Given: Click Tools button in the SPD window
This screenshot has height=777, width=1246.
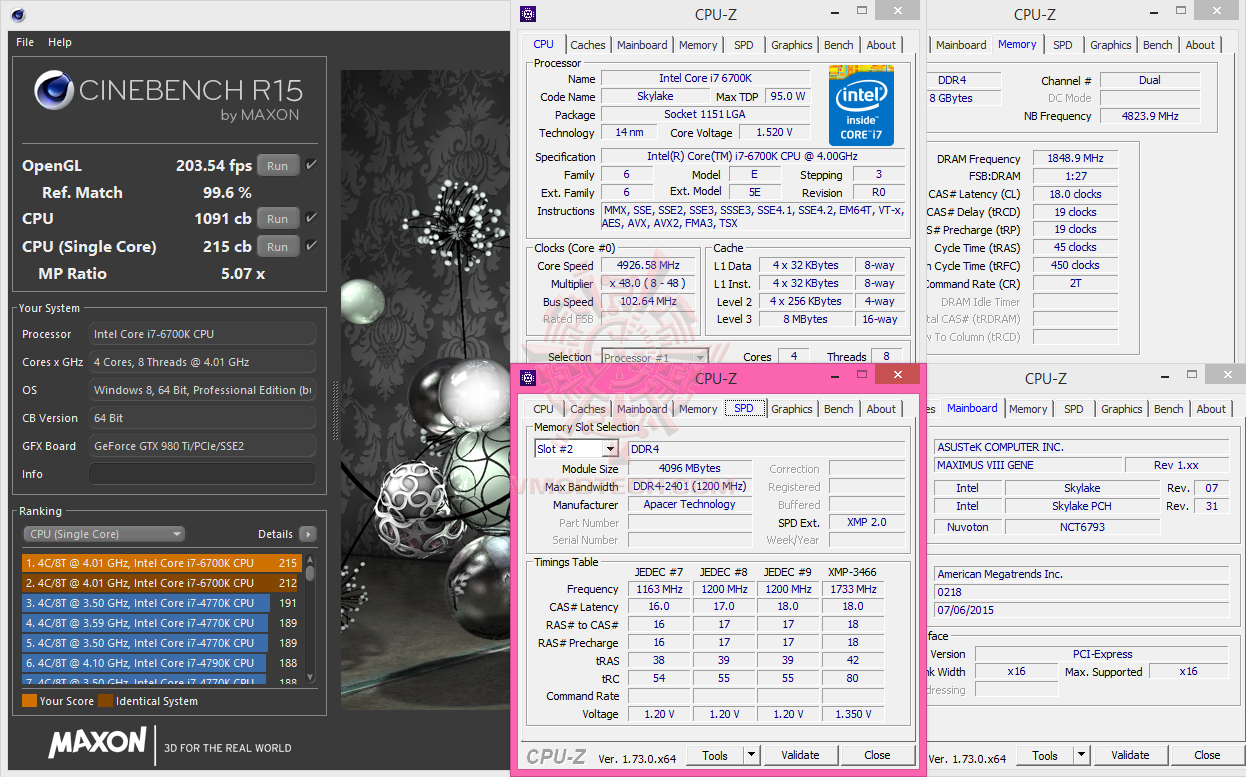Looking at the screenshot, I should [x=715, y=755].
